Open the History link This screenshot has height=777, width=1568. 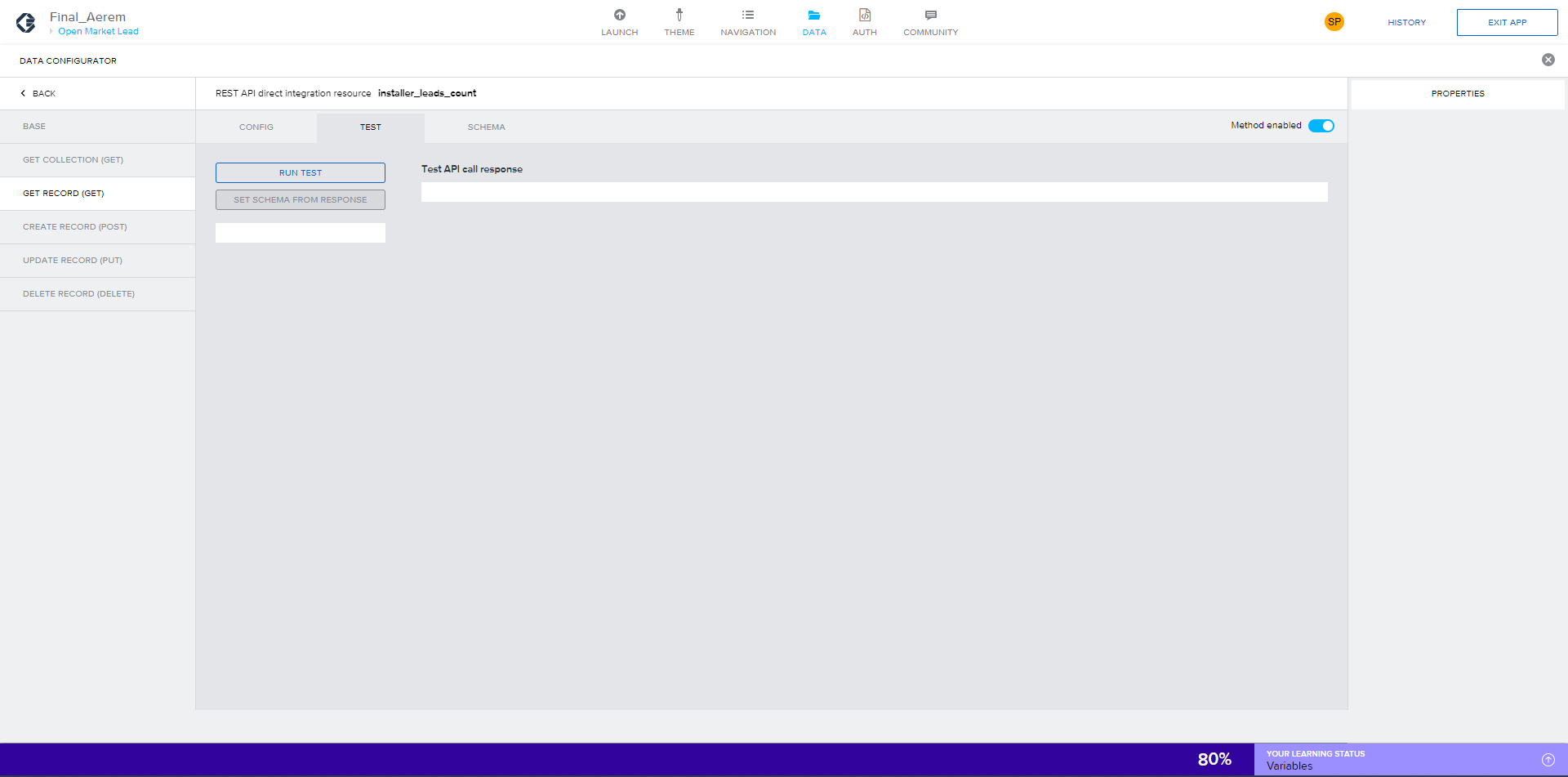point(1406,23)
